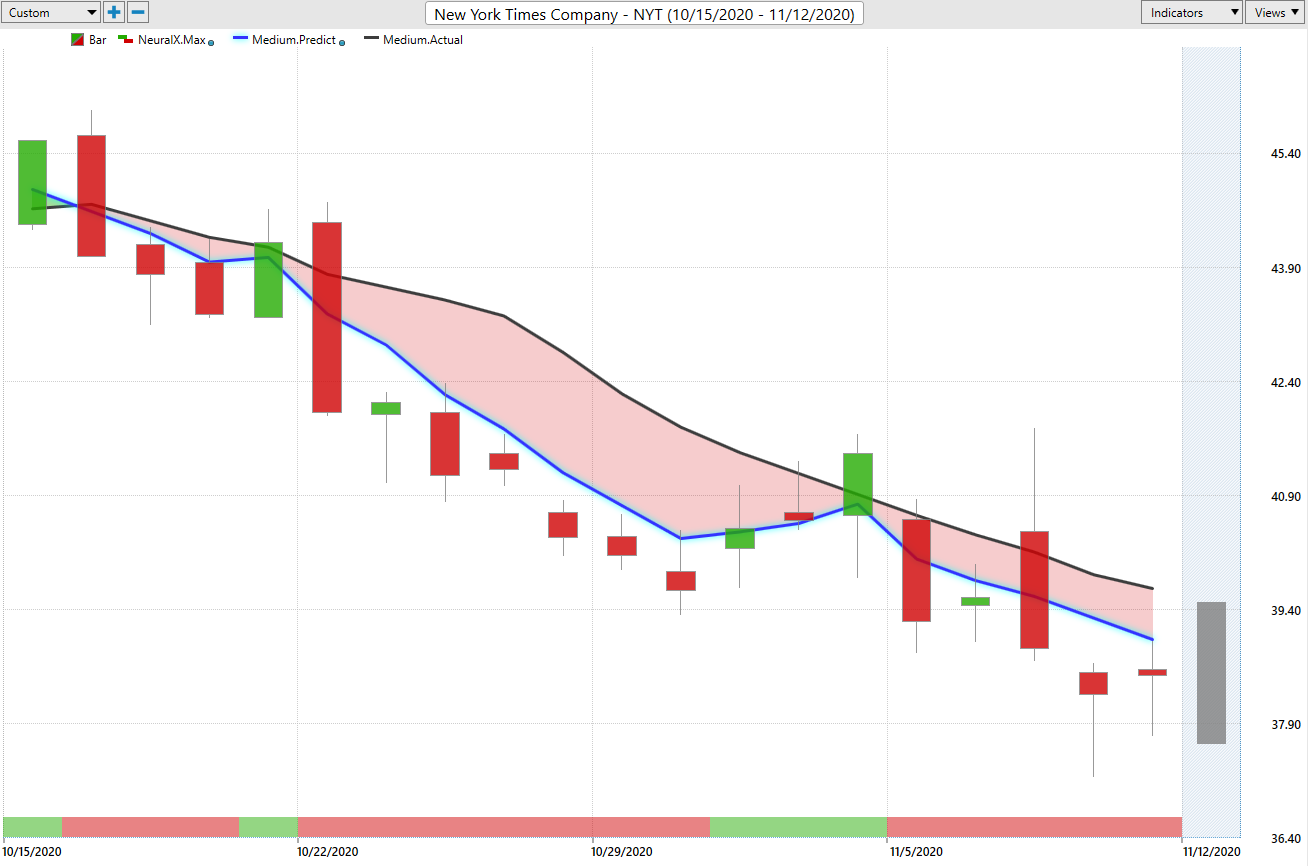Click the gray forecast bar for 11/12/2020
Screen dimensions: 1308x866
coord(1211,672)
